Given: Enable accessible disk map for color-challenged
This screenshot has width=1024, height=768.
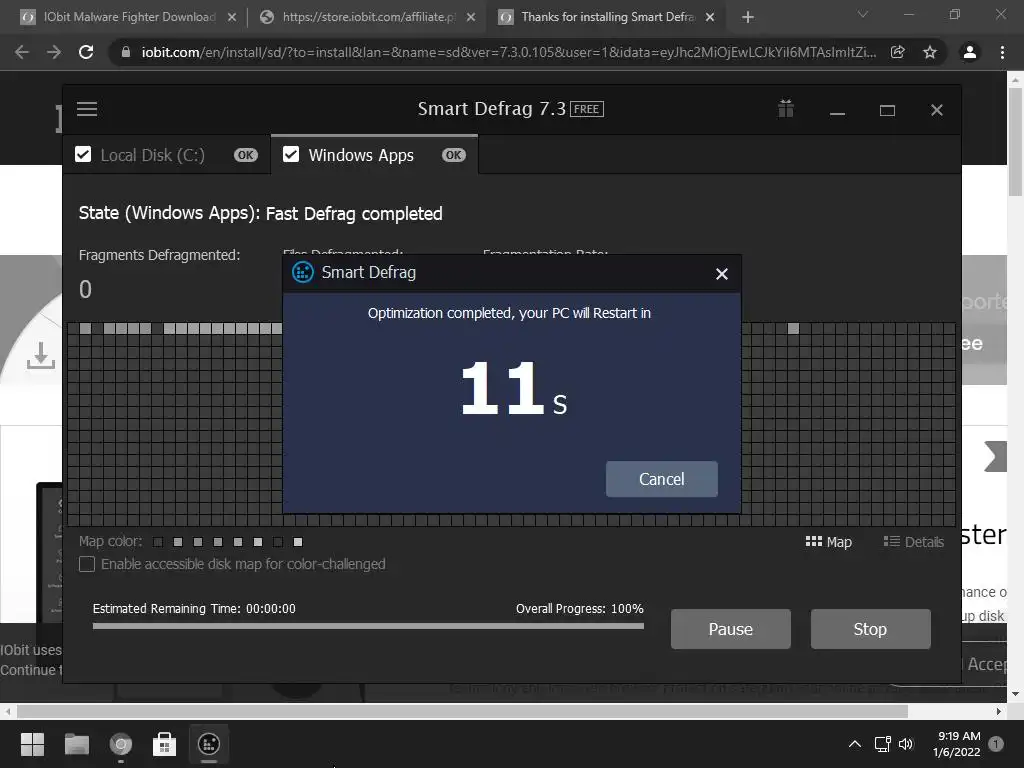Looking at the screenshot, I should (x=87, y=564).
